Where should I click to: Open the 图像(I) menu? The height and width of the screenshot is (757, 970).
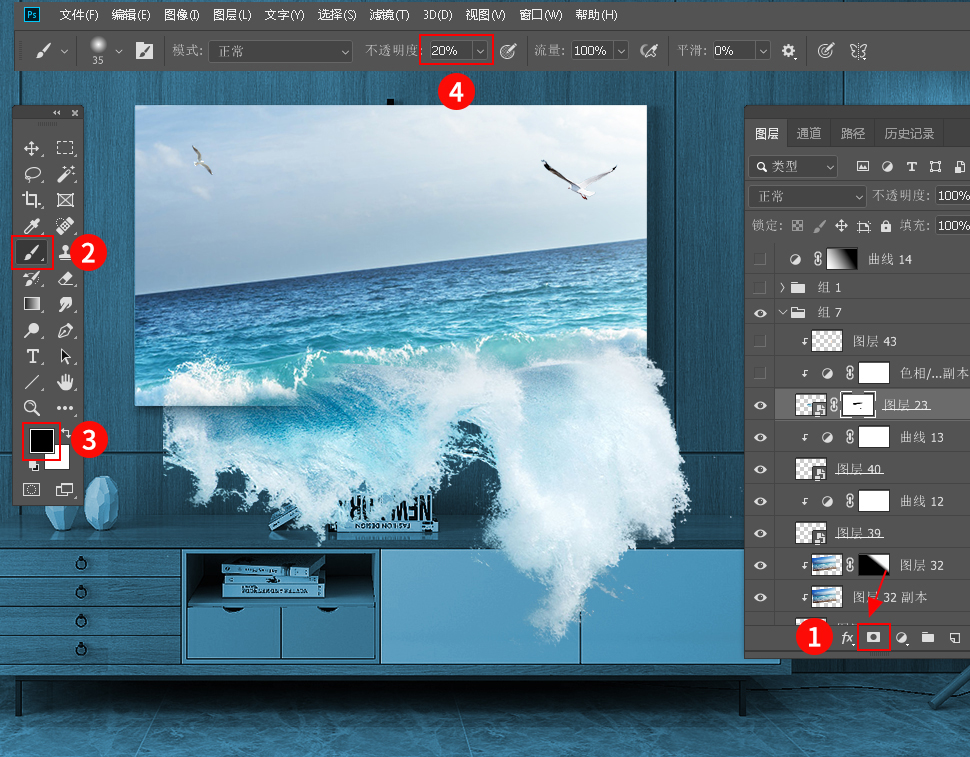[x=181, y=15]
